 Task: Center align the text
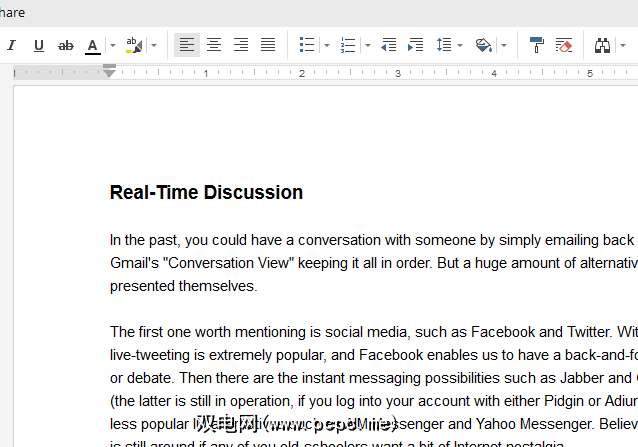pos(214,45)
